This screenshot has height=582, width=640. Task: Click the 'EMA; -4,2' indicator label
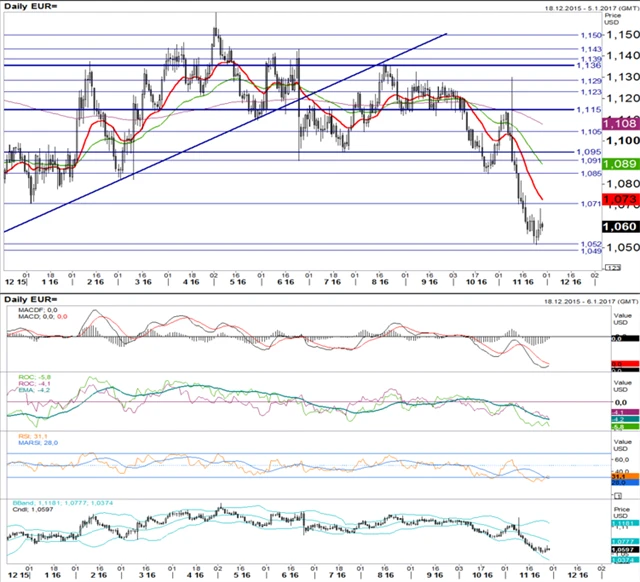point(34,390)
